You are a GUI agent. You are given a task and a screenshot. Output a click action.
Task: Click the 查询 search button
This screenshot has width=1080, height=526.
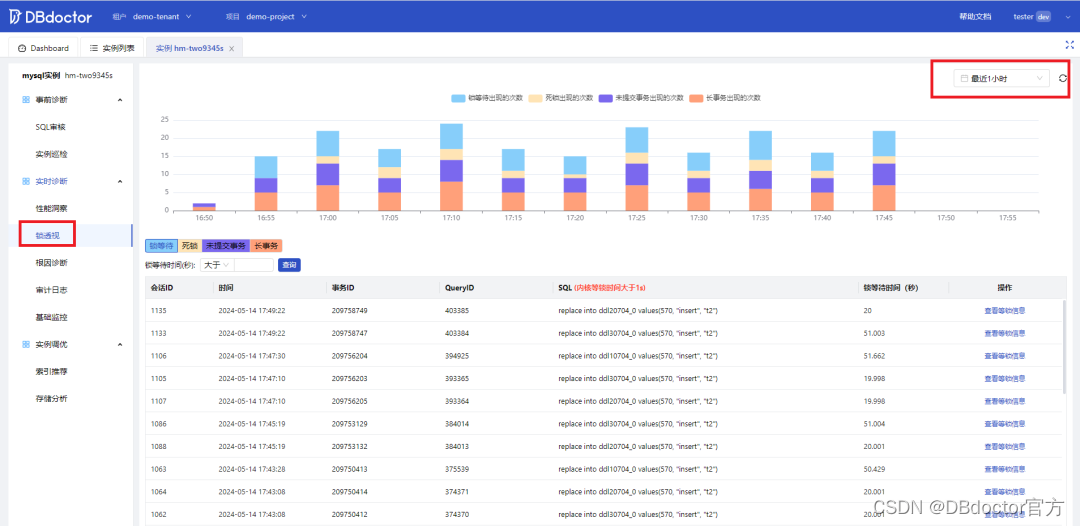(289, 264)
